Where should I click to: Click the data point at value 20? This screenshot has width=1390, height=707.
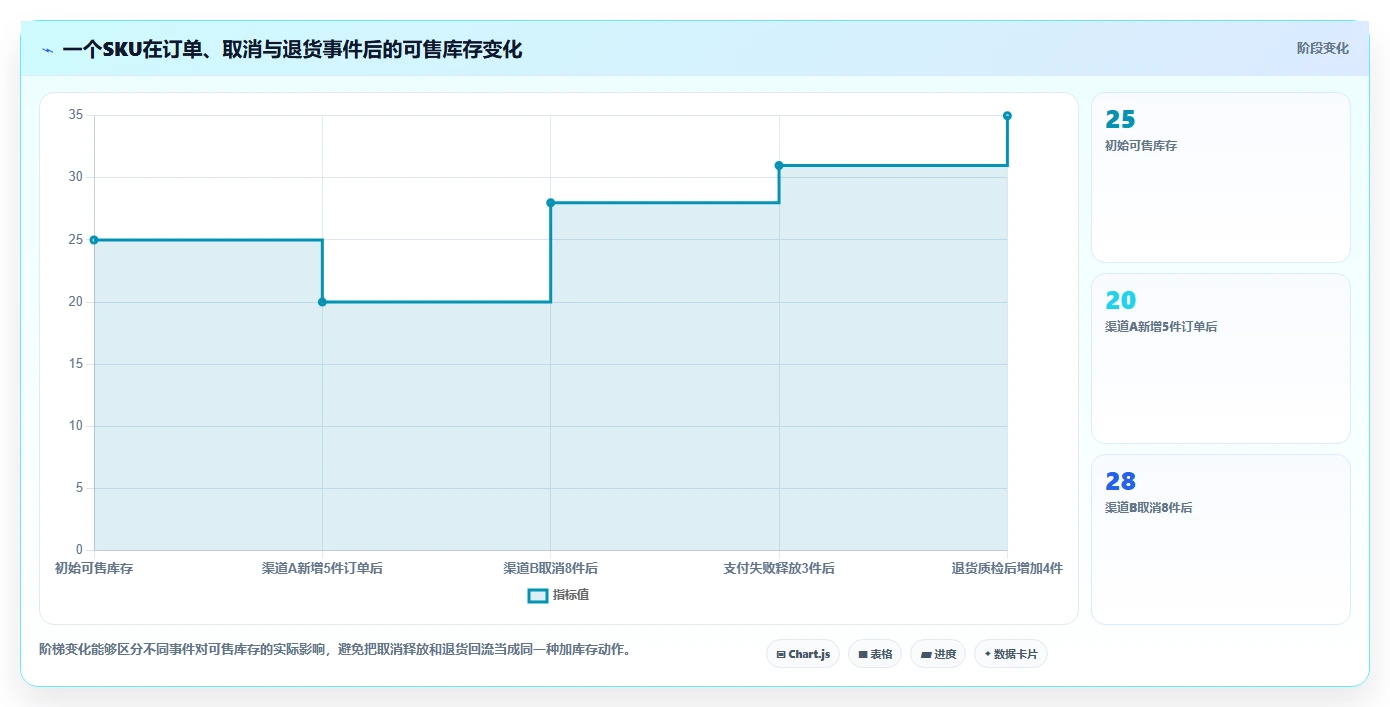(x=322, y=302)
